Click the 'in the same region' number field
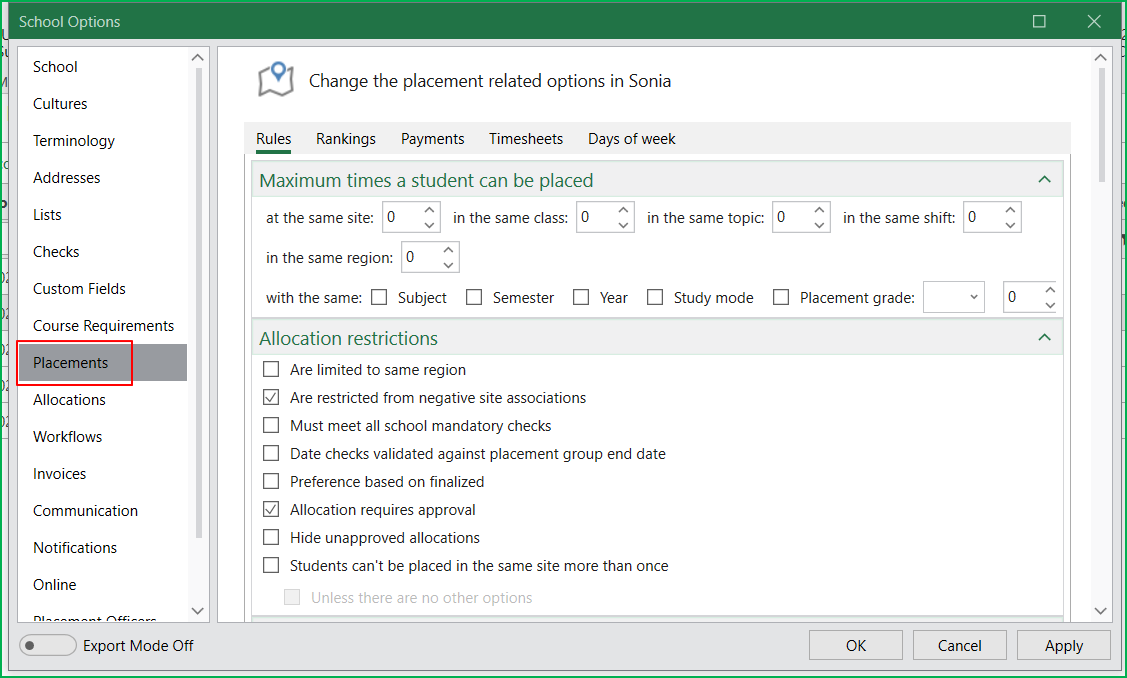 pyautogui.click(x=419, y=258)
